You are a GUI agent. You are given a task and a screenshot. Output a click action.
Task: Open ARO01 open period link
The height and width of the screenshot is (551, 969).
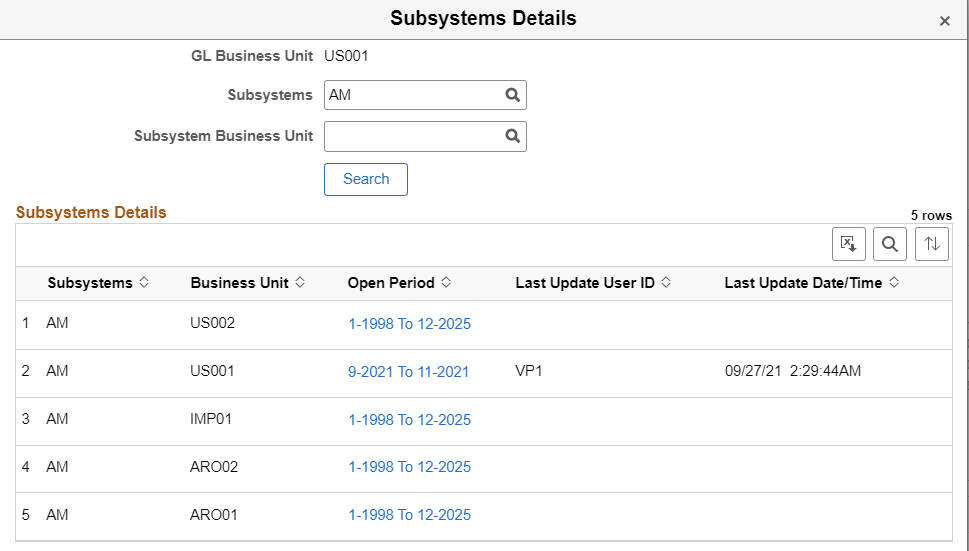tap(410, 515)
